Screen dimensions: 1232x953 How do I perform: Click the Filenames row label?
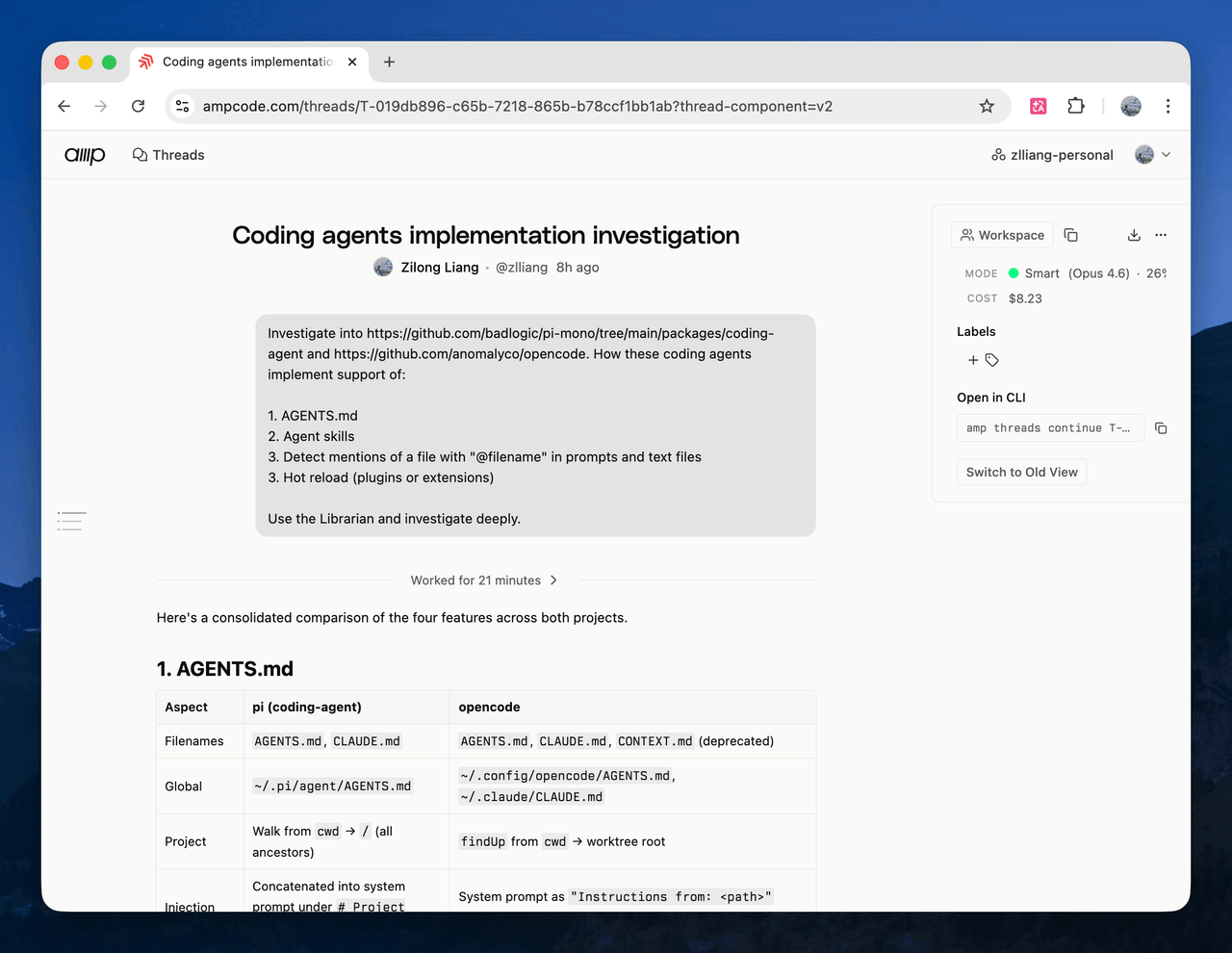click(x=194, y=741)
